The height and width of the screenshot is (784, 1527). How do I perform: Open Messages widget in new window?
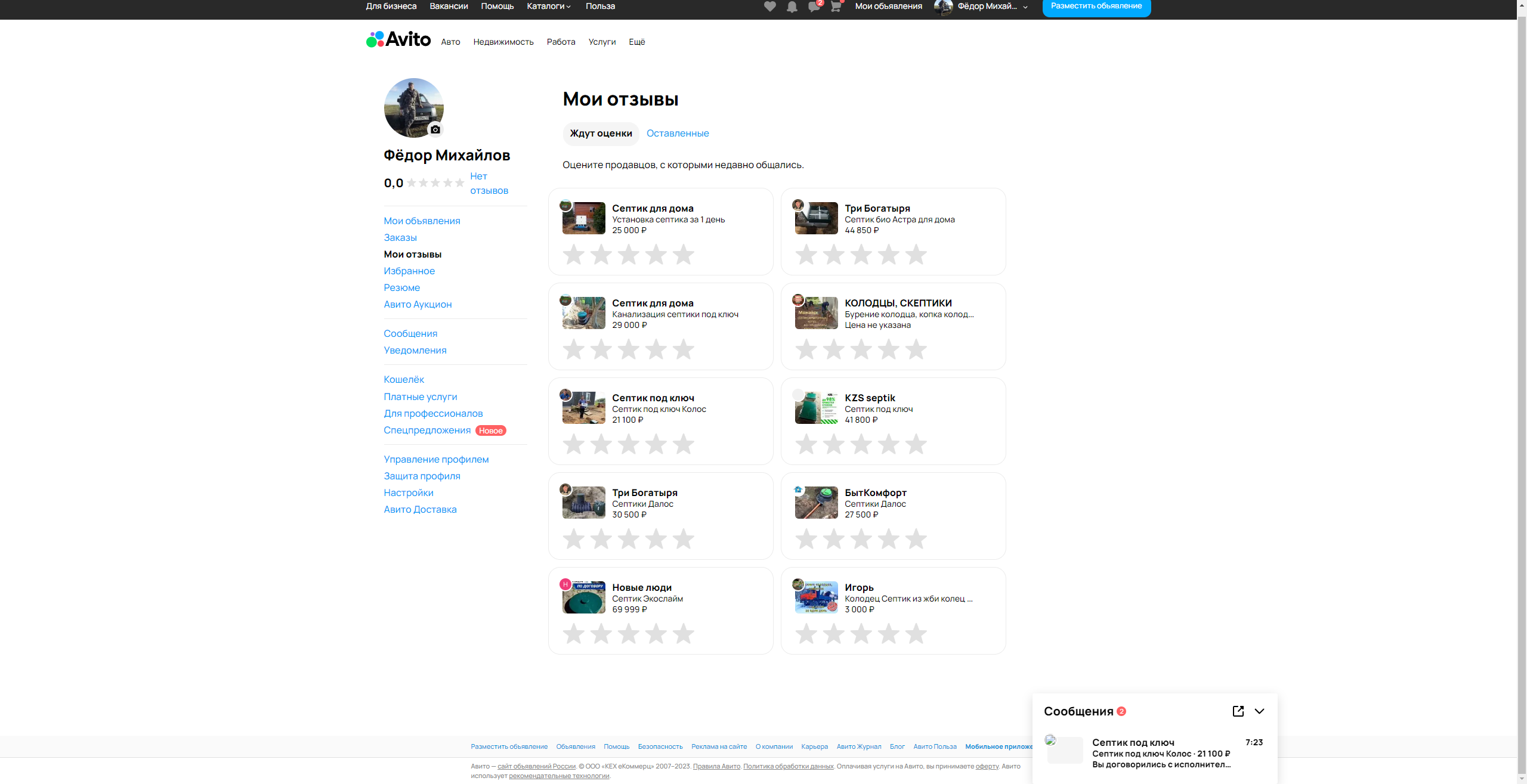point(1238,711)
